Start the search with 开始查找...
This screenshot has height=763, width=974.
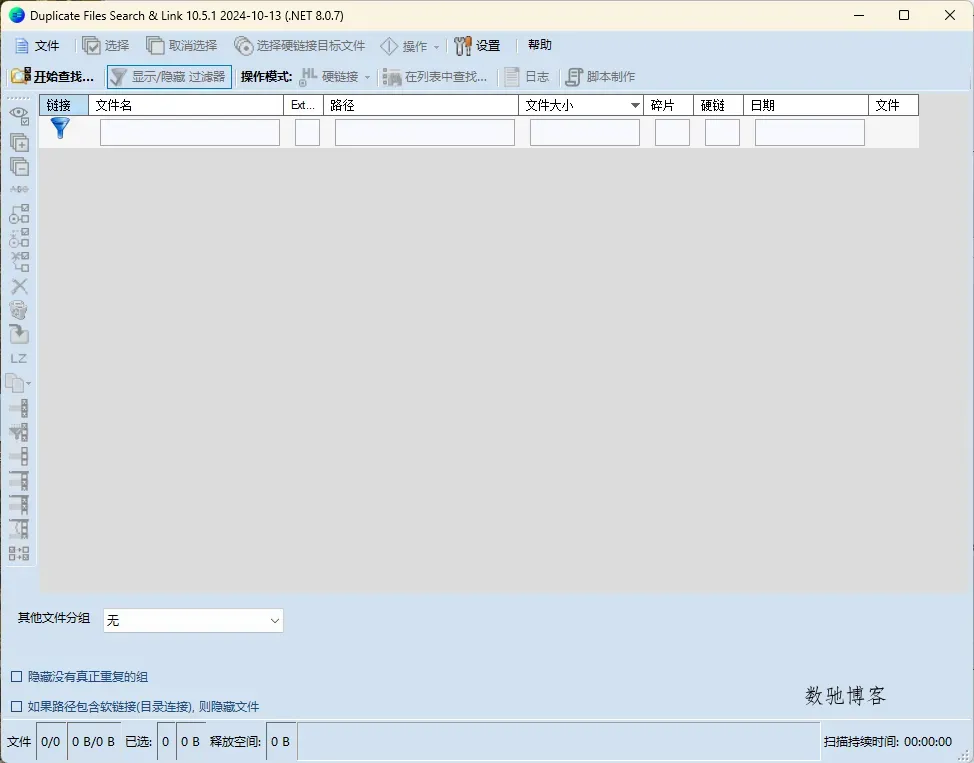tap(53, 76)
